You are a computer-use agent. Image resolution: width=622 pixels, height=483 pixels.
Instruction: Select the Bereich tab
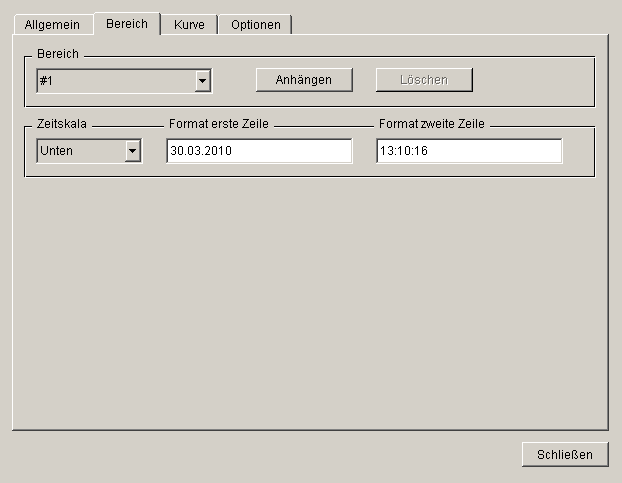(126, 24)
